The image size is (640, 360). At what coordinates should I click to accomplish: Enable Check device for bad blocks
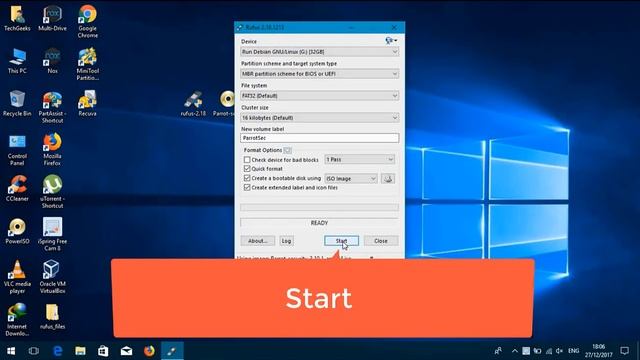click(247, 160)
